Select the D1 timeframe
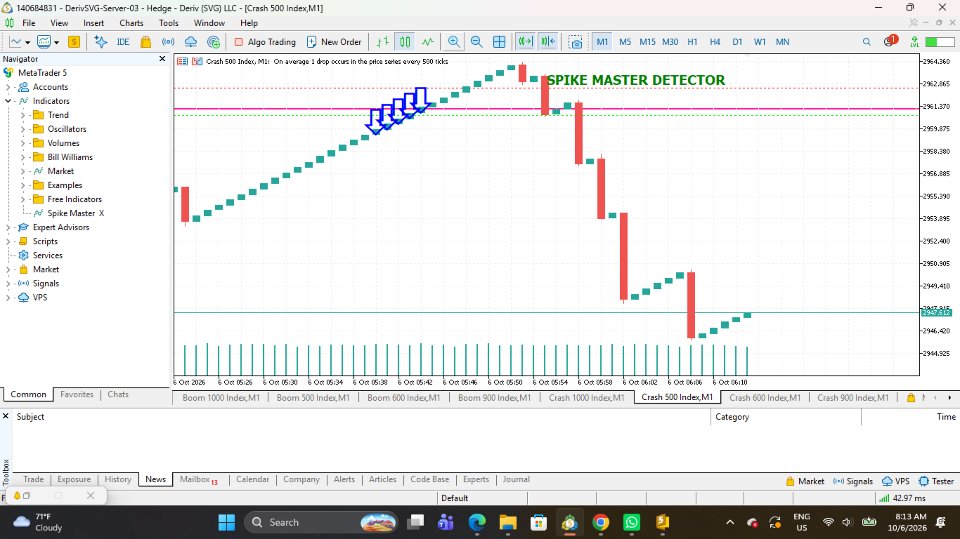 click(x=737, y=42)
